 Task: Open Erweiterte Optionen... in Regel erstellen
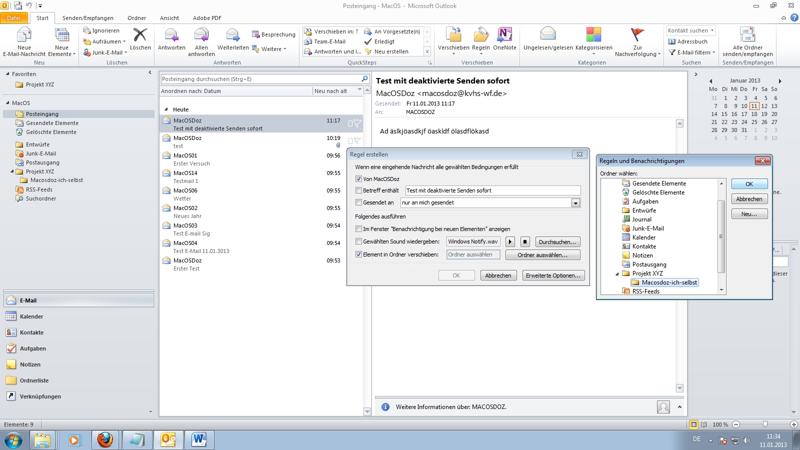click(x=553, y=276)
